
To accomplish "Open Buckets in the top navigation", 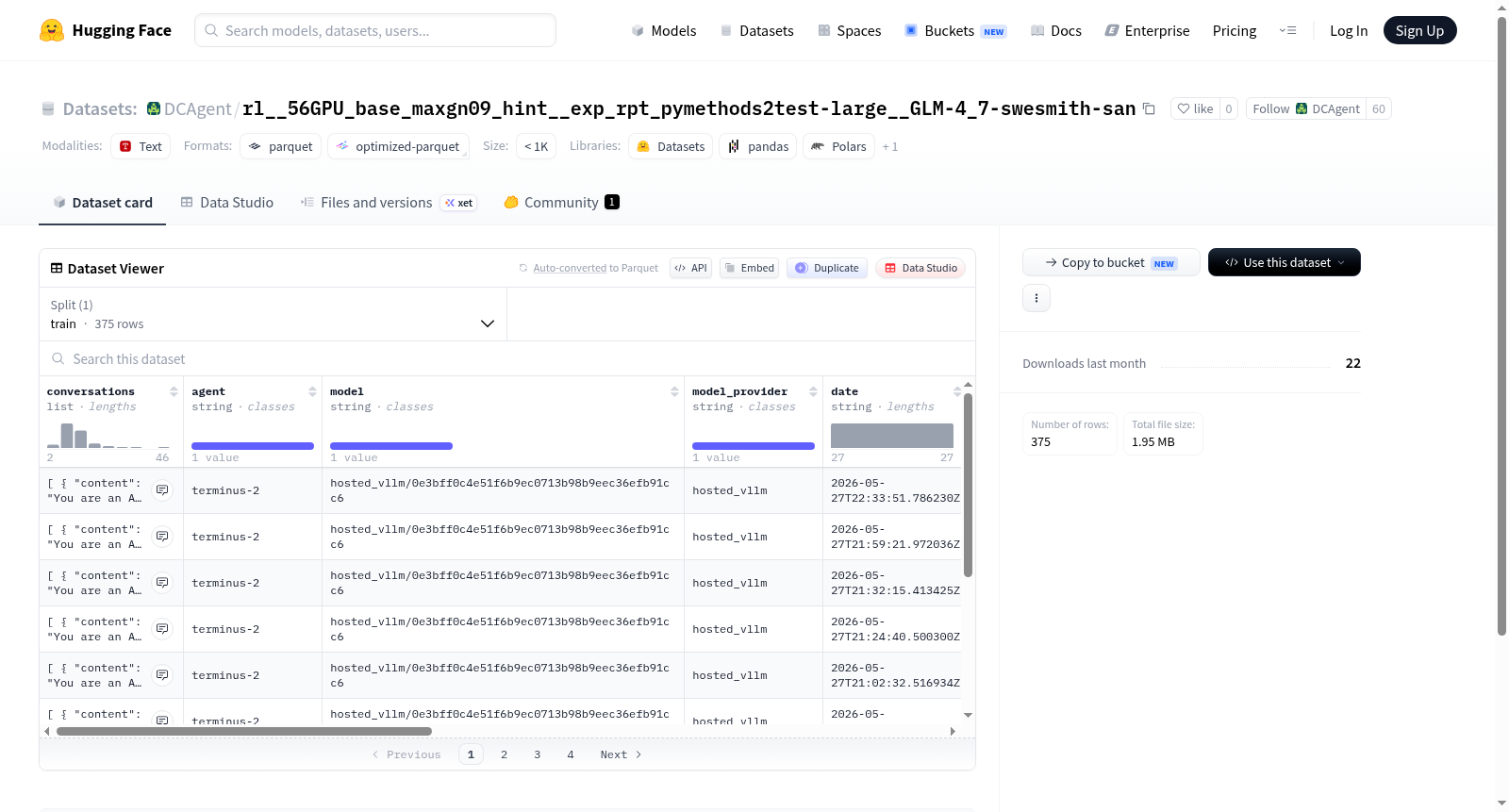I will [955, 30].
